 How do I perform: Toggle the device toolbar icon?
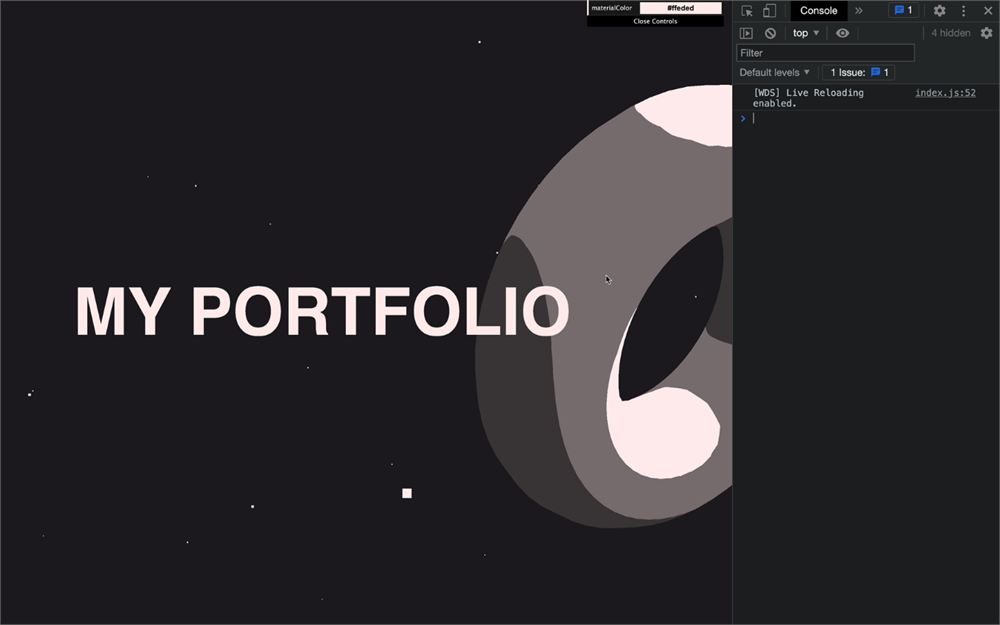tap(770, 11)
